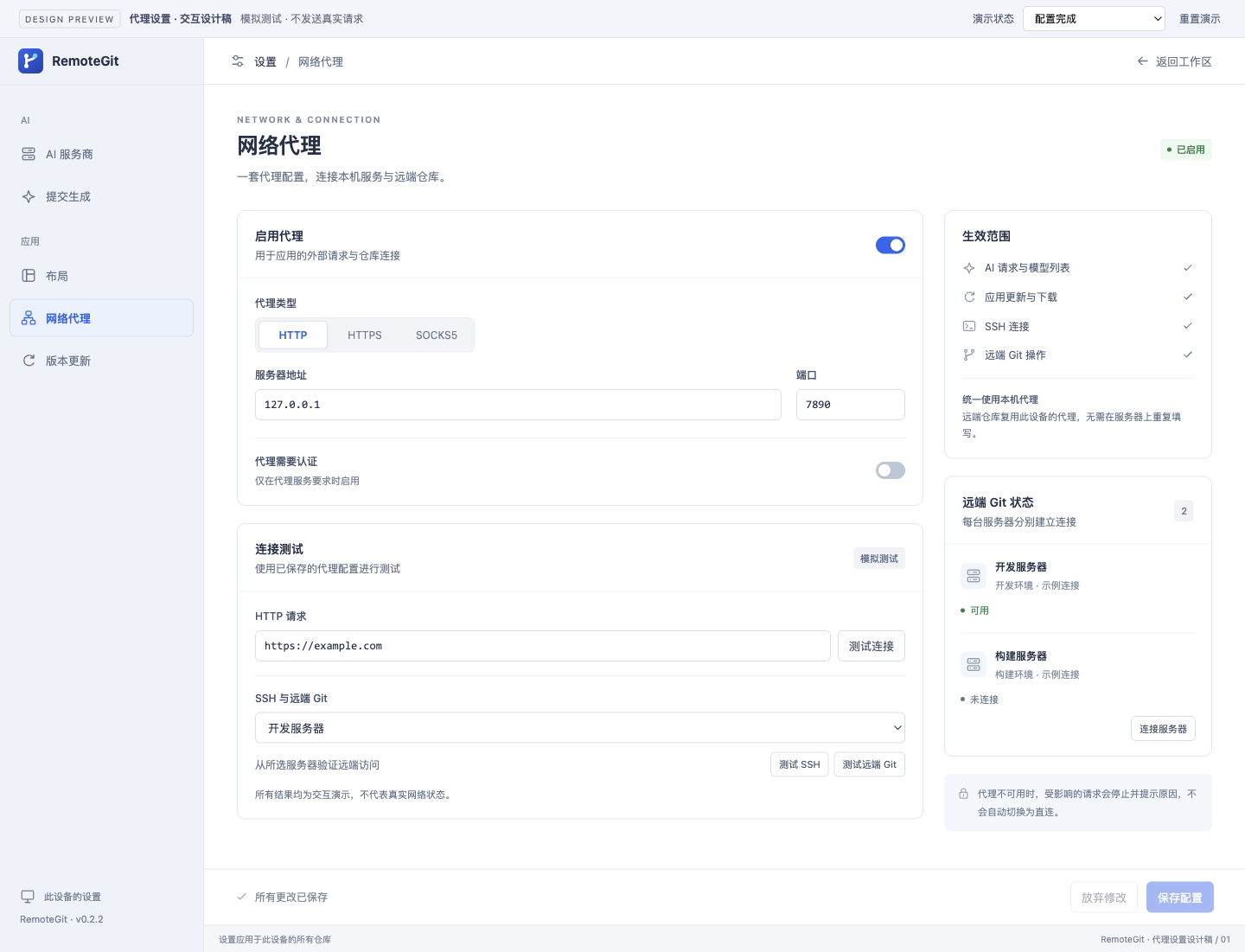Click the lock icon in proxy notice
This screenshot has height=952, width=1245.
point(963,794)
